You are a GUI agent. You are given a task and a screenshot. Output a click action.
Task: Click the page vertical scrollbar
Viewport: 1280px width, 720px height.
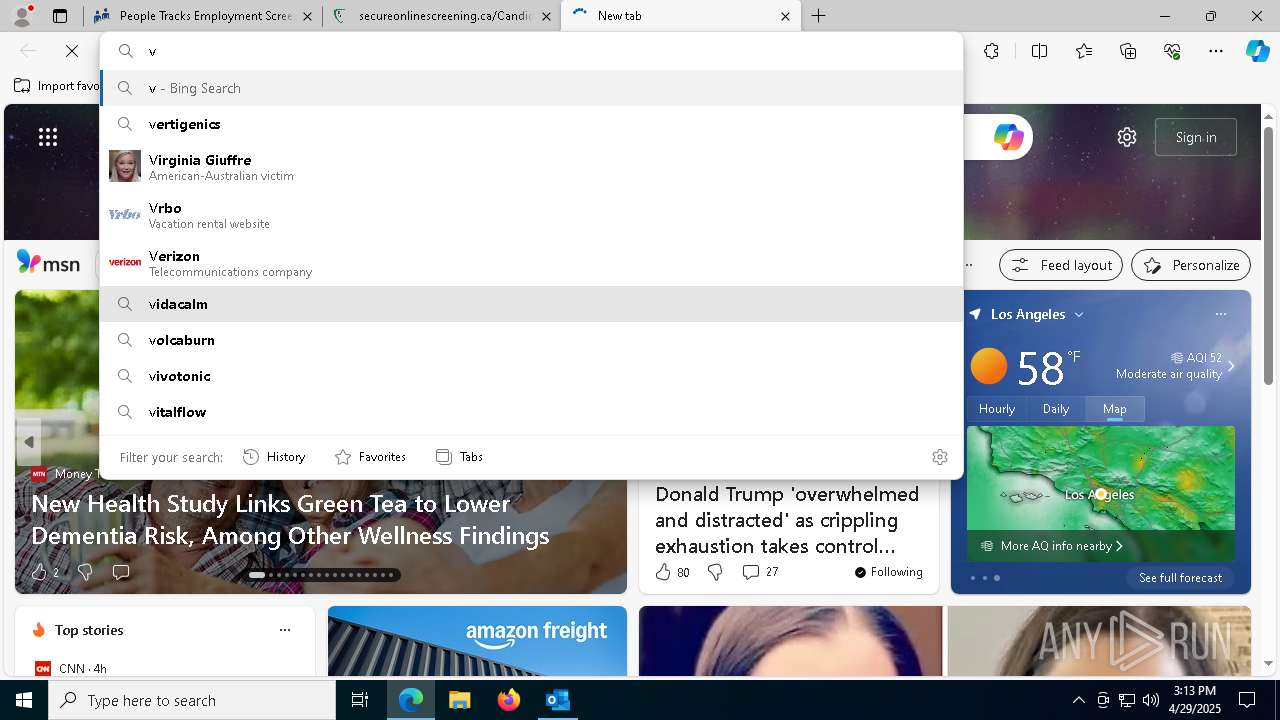tap(1268, 255)
